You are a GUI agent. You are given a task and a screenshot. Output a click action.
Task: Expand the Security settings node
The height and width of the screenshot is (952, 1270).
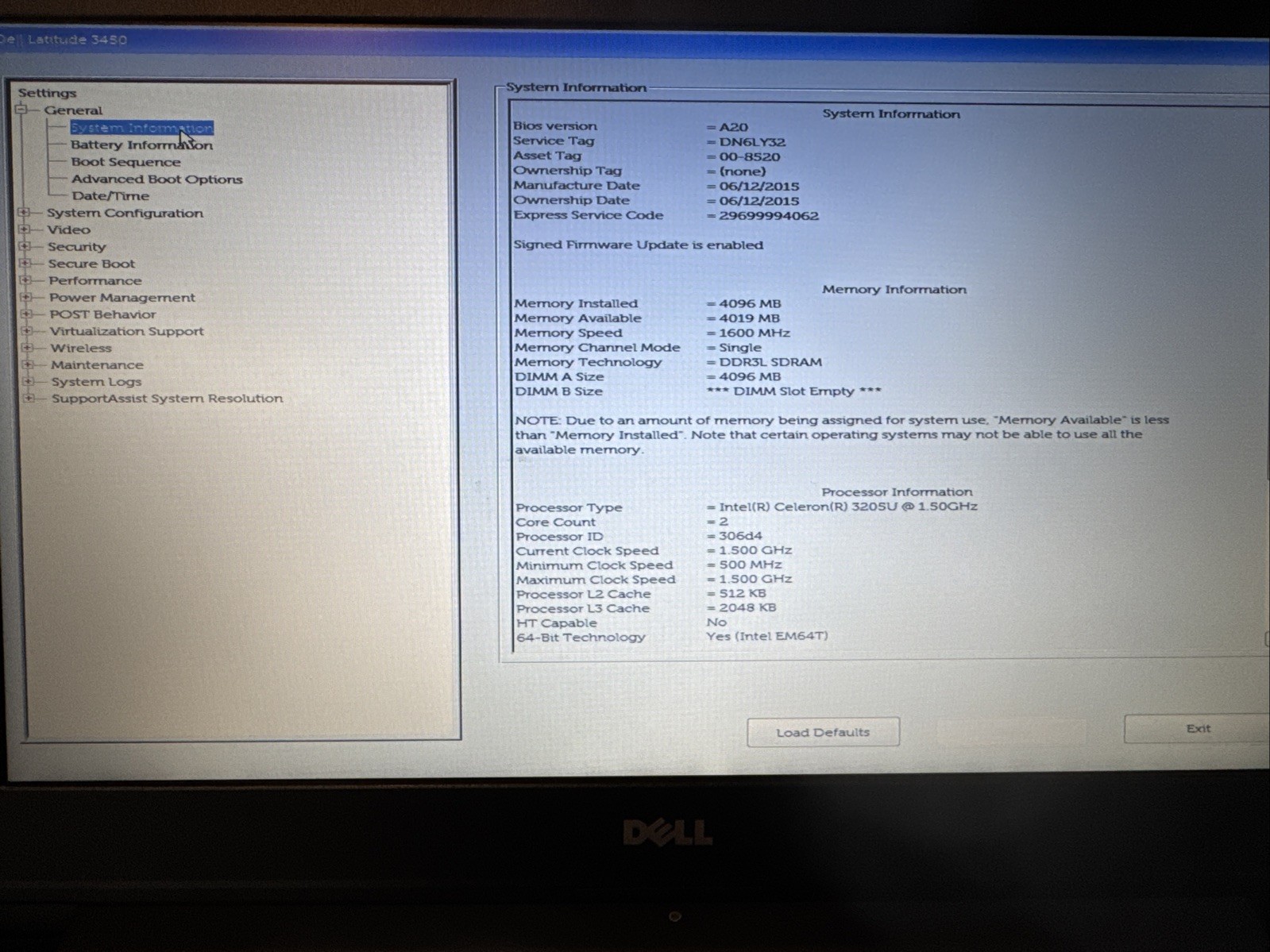point(25,247)
